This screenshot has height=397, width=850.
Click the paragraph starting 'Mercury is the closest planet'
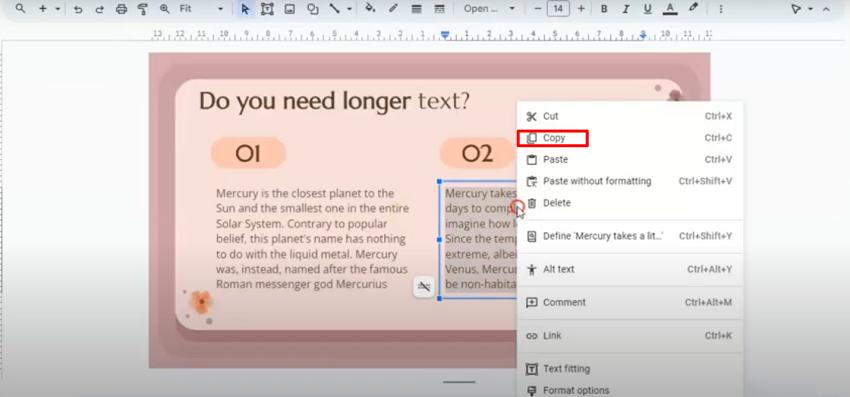[x=312, y=239]
